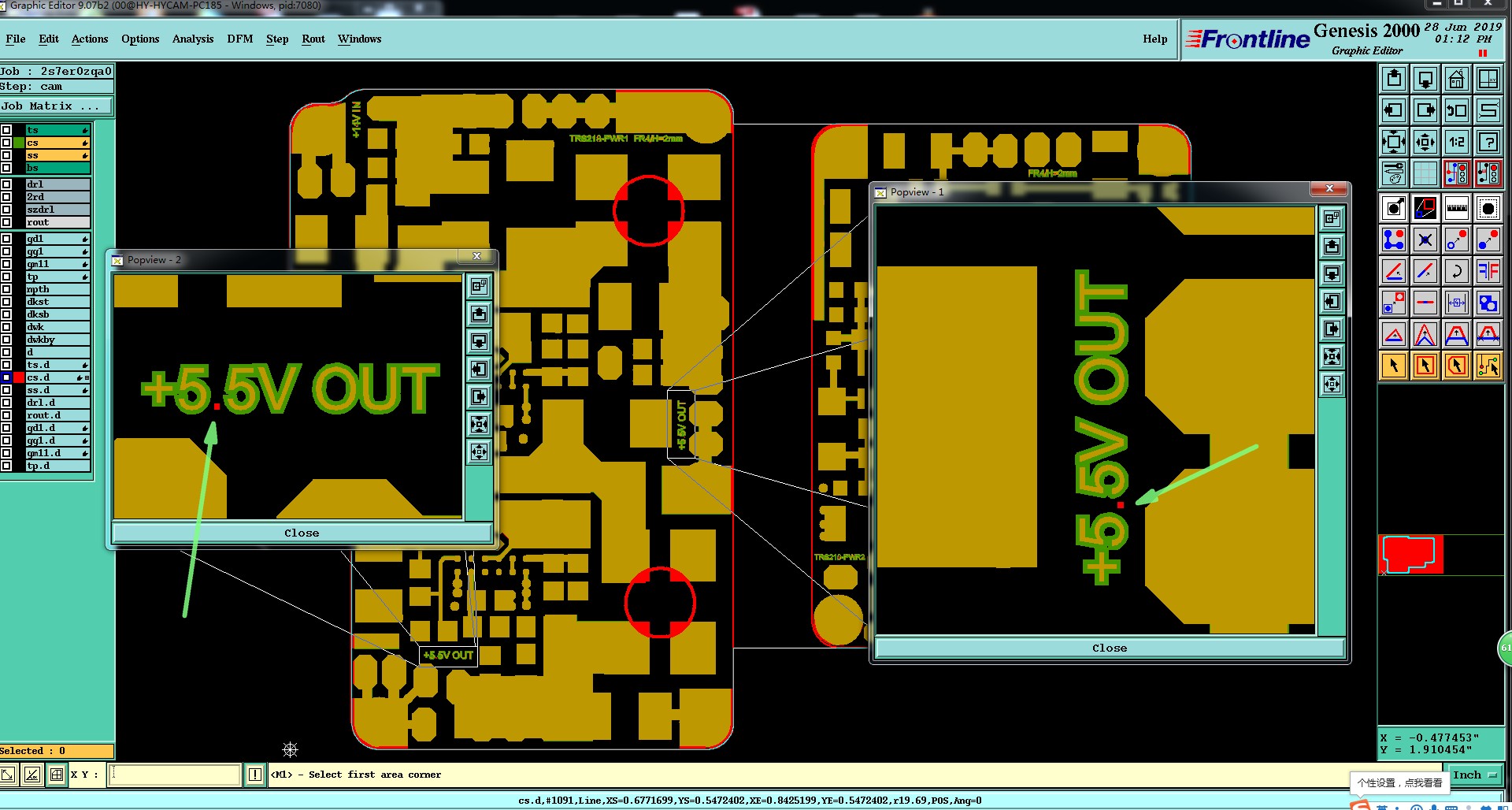Screen dimensions: 1512x810
Task: Click Close in Popview 2
Action: coord(302,533)
